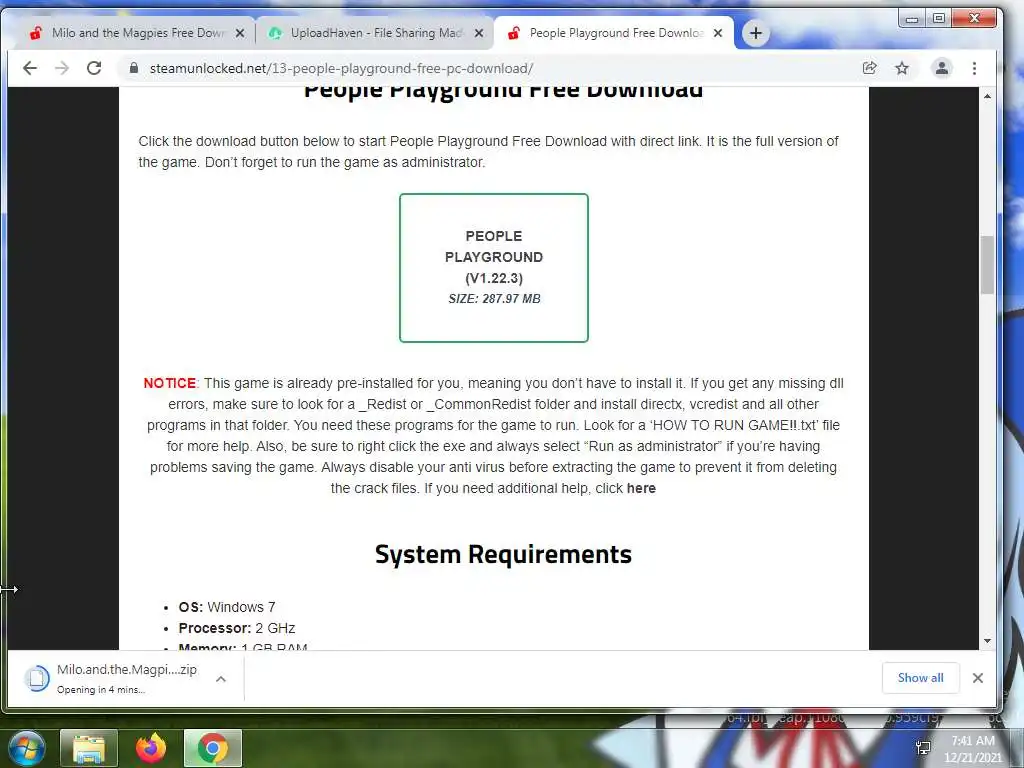The height and width of the screenshot is (768, 1024).
Task: Open the network tray icon
Action: click(x=923, y=748)
